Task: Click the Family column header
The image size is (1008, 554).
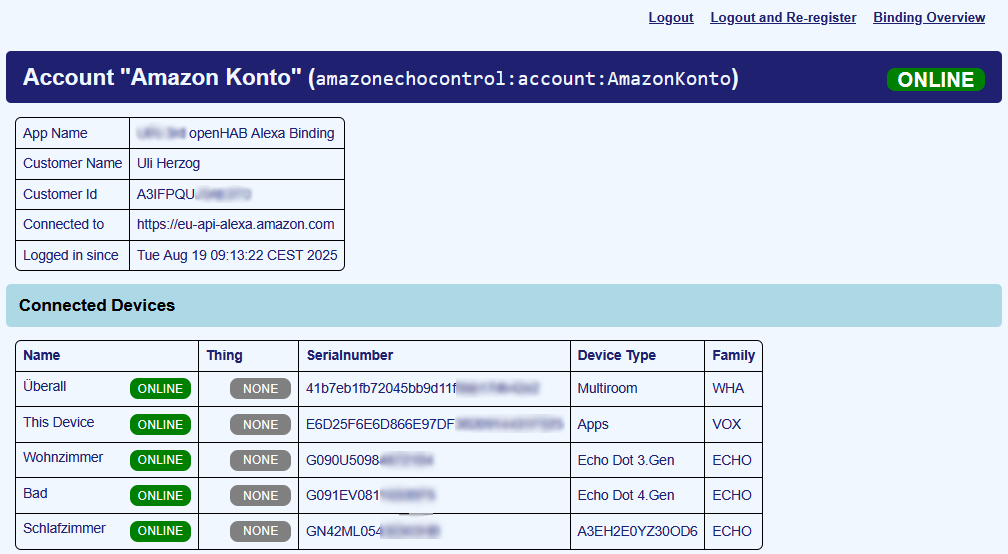Action: click(734, 355)
